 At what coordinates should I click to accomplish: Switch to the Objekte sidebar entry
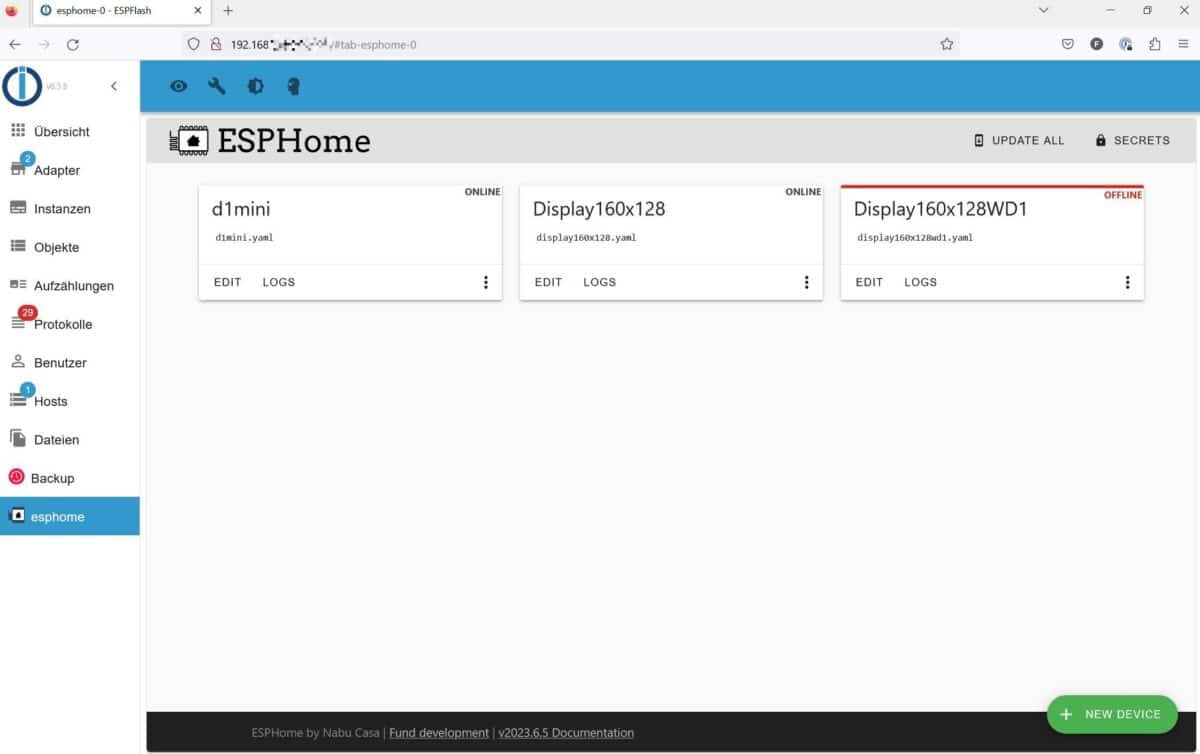click(x=54, y=247)
